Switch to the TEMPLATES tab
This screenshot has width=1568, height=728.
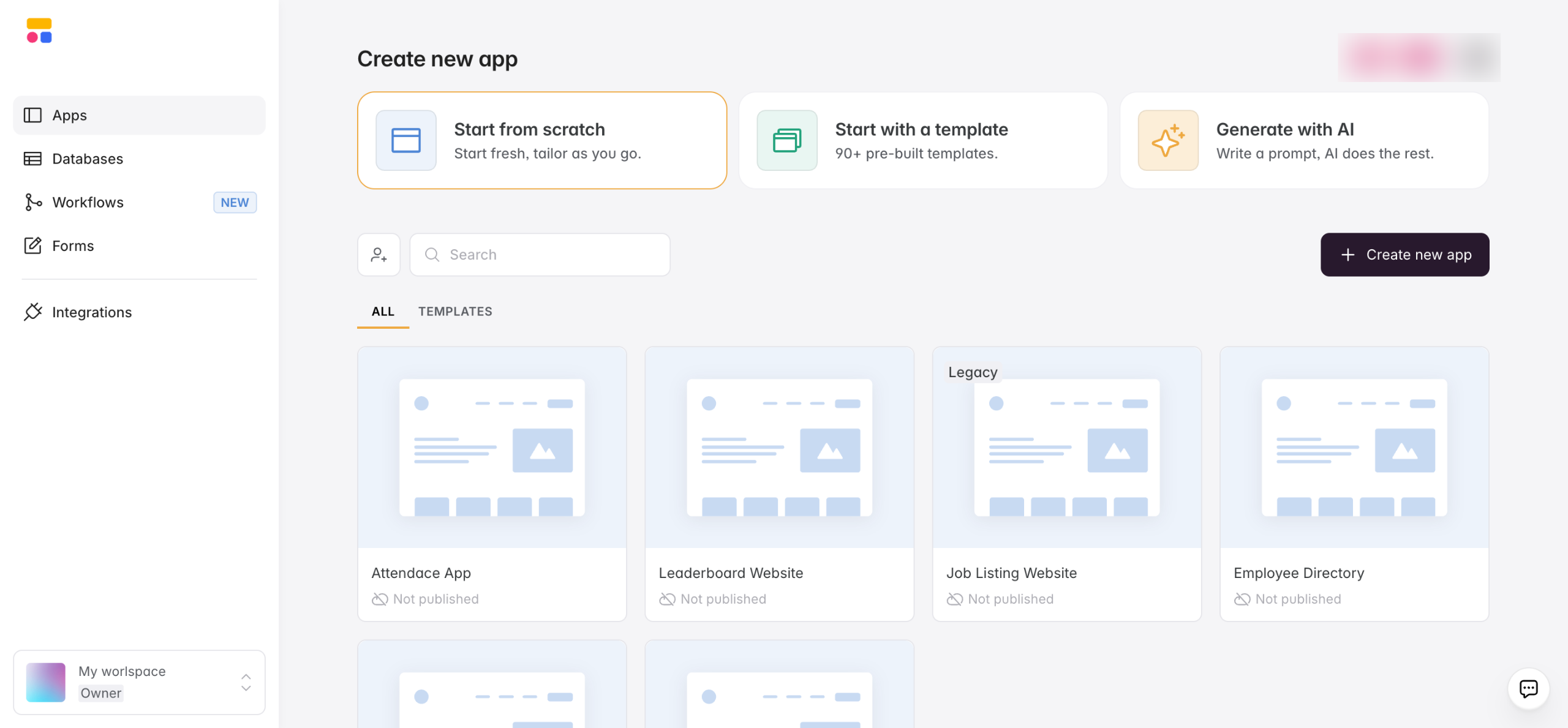[455, 311]
